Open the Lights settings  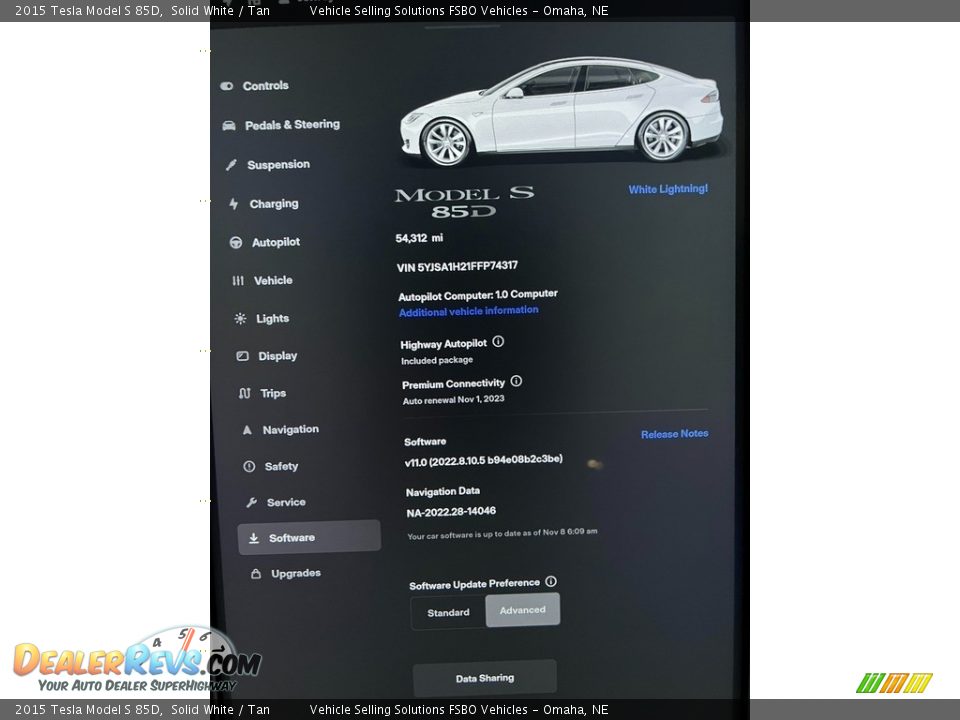coord(272,318)
